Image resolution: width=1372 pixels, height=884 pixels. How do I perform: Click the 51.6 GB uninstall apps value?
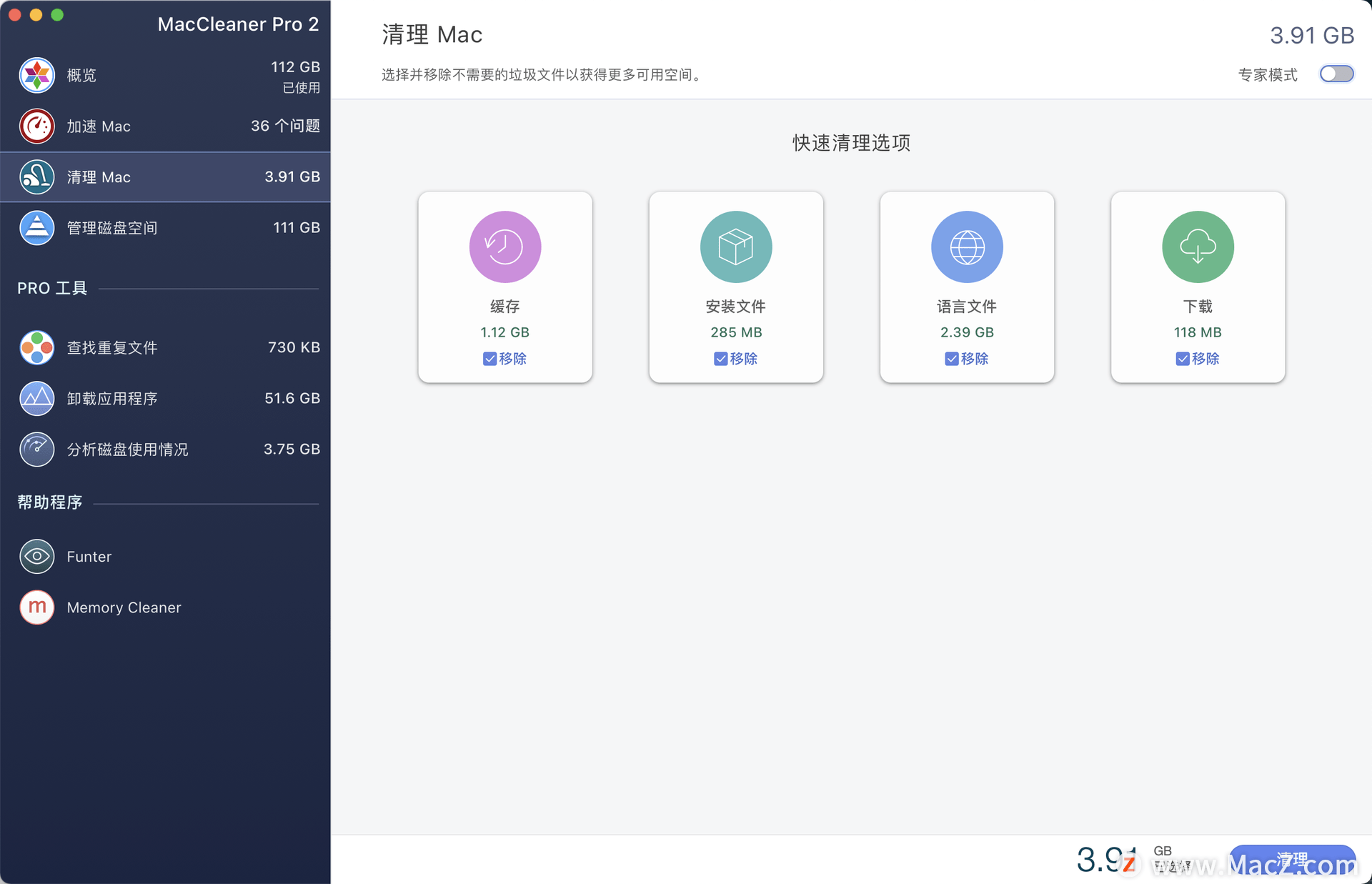pos(292,398)
